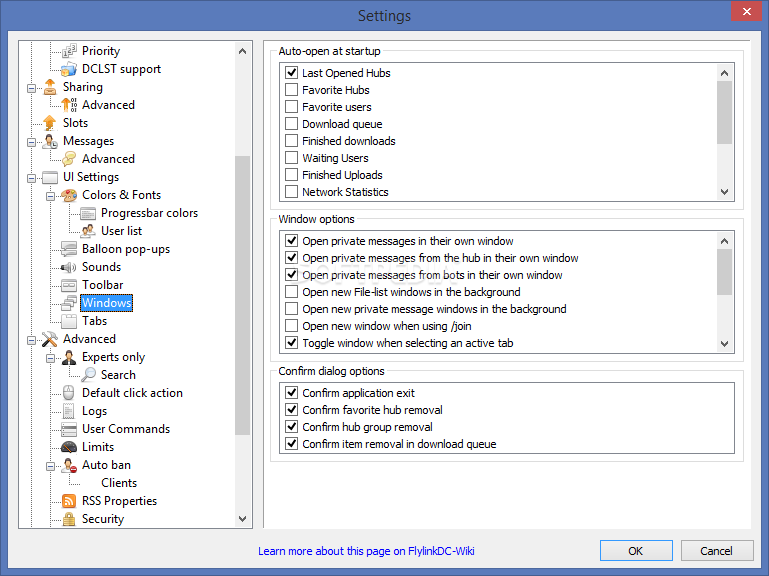Select the Clients item under Auto ban
769x576 pixels.
(x=119, y=483)
